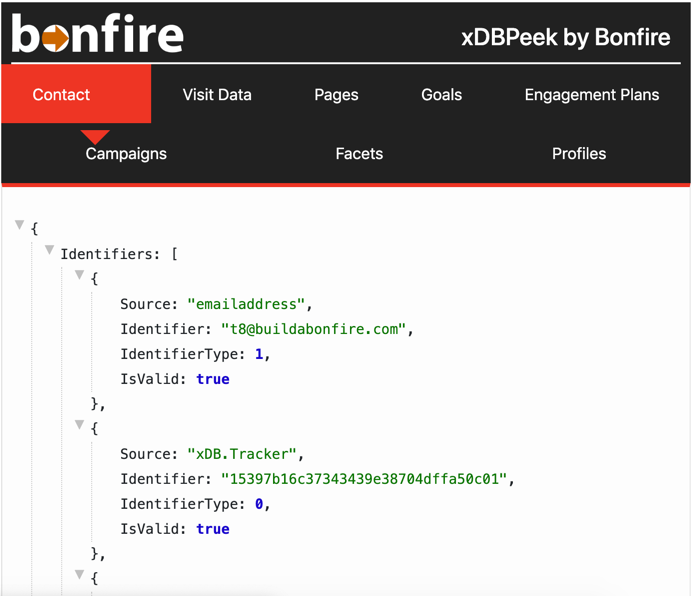The height and width of the screenshot is (596, 693).
Task: Go to the Engagement Plans tab
Action: click(592, 95)
